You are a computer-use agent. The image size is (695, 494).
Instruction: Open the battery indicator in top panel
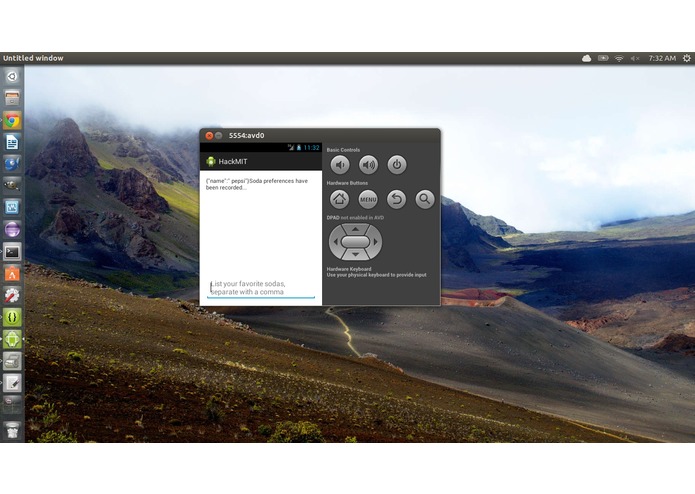[603, 58]
